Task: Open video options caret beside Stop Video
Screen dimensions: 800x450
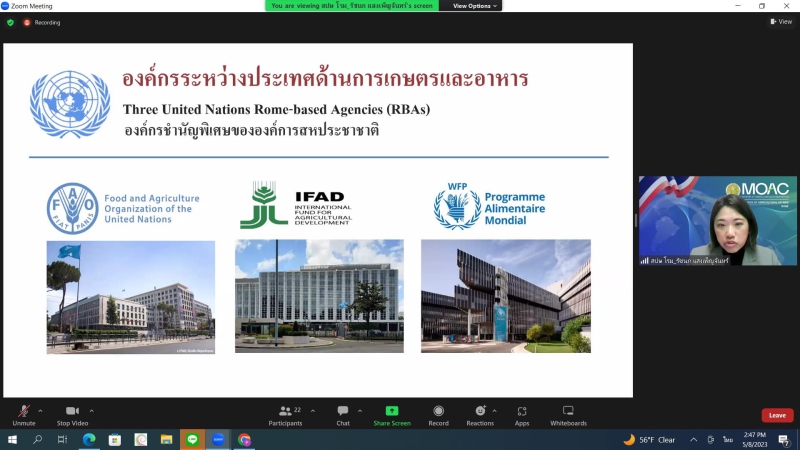Action: click(x=92, y=411)
